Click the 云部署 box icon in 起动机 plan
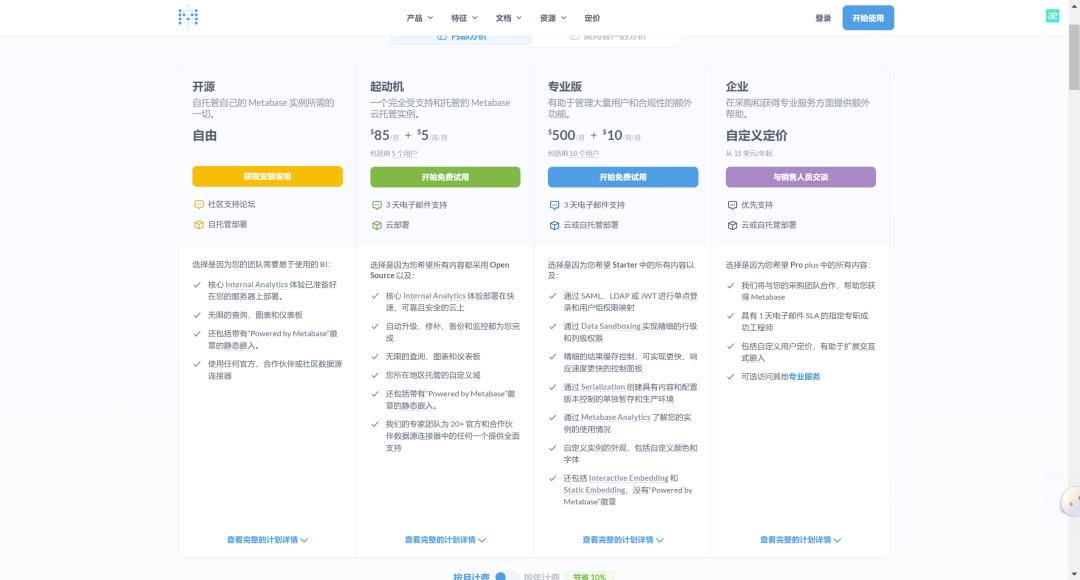This screenshot has width=1080, height=580. click(x=377, y=225)
